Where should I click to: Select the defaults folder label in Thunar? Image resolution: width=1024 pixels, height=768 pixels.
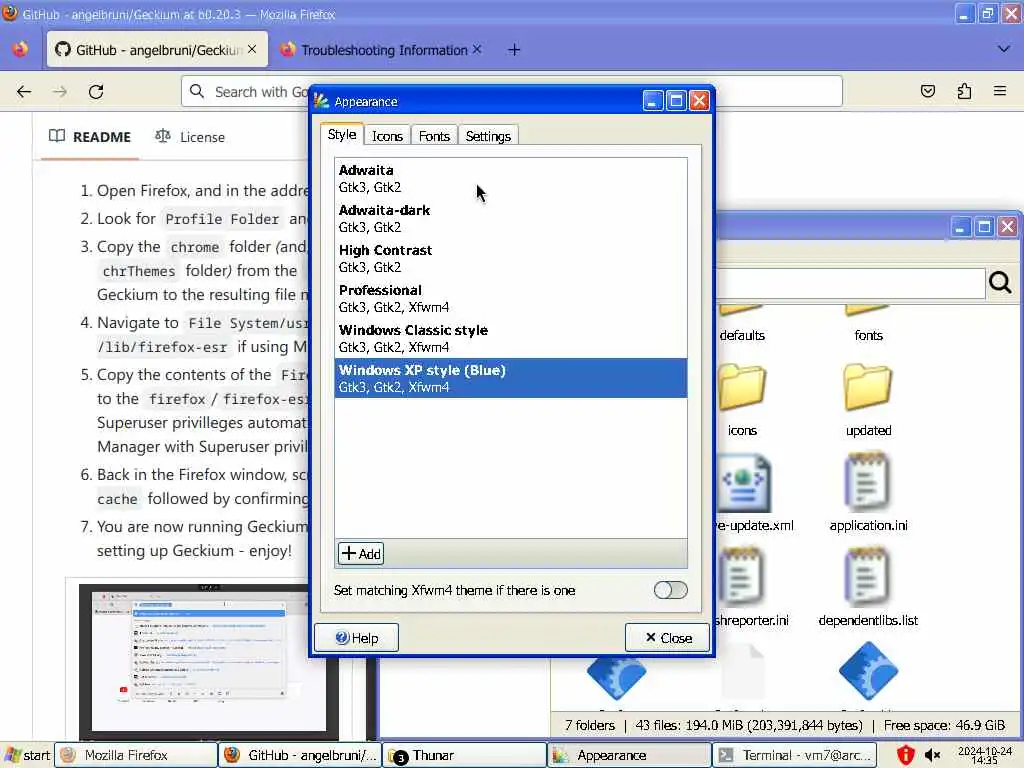[x=742, y=335]
